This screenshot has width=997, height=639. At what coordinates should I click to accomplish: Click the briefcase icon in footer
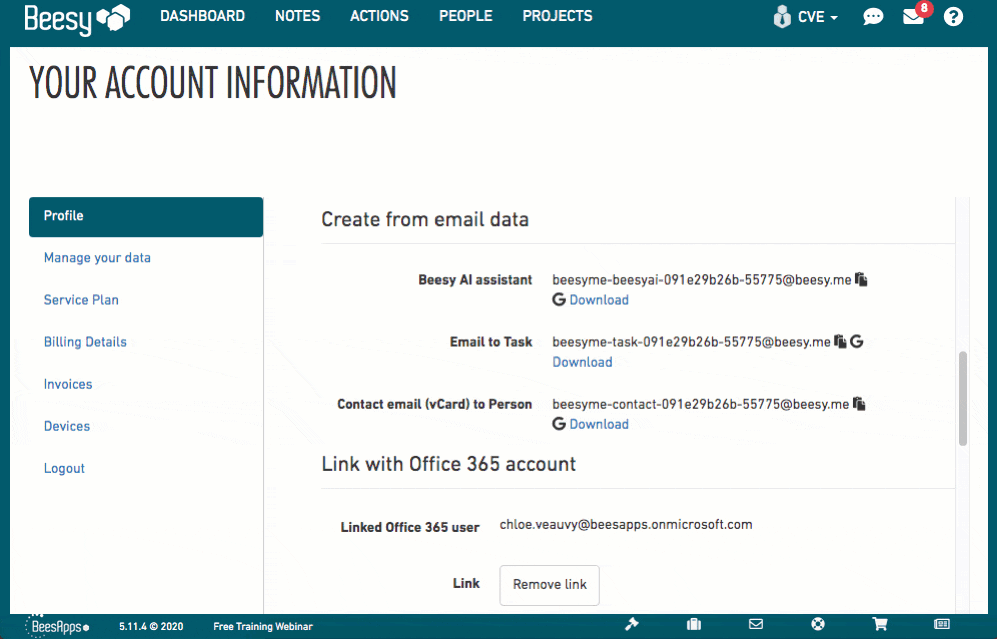(x=694, y=624)
